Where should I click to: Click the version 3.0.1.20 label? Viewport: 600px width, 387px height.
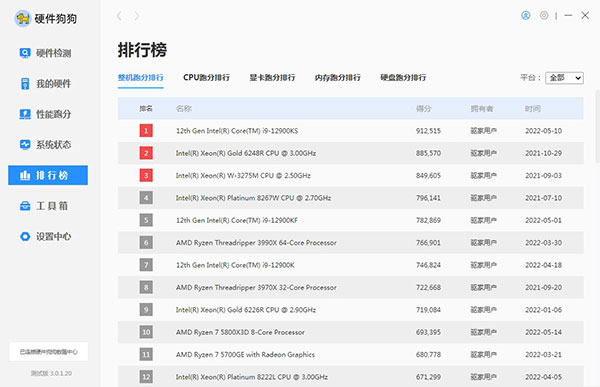(x=51, y=373)
